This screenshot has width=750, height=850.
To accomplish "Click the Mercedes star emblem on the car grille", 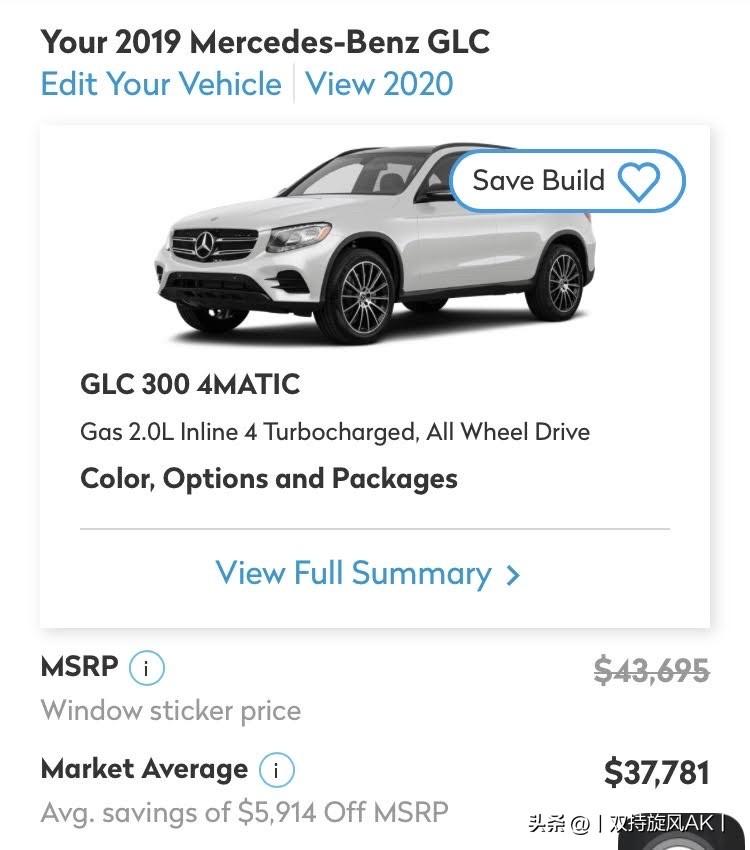I will pyautogui.click(x=204, y=243).
